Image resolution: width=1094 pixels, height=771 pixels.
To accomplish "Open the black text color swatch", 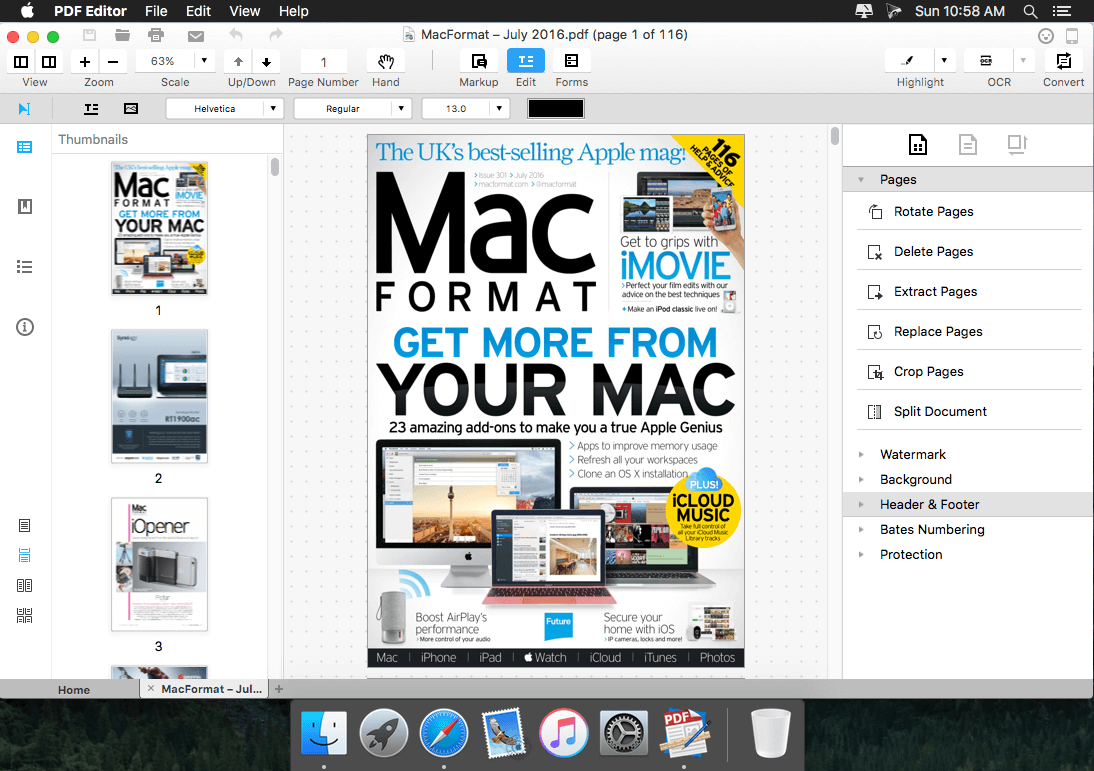I will coord(555,109).
